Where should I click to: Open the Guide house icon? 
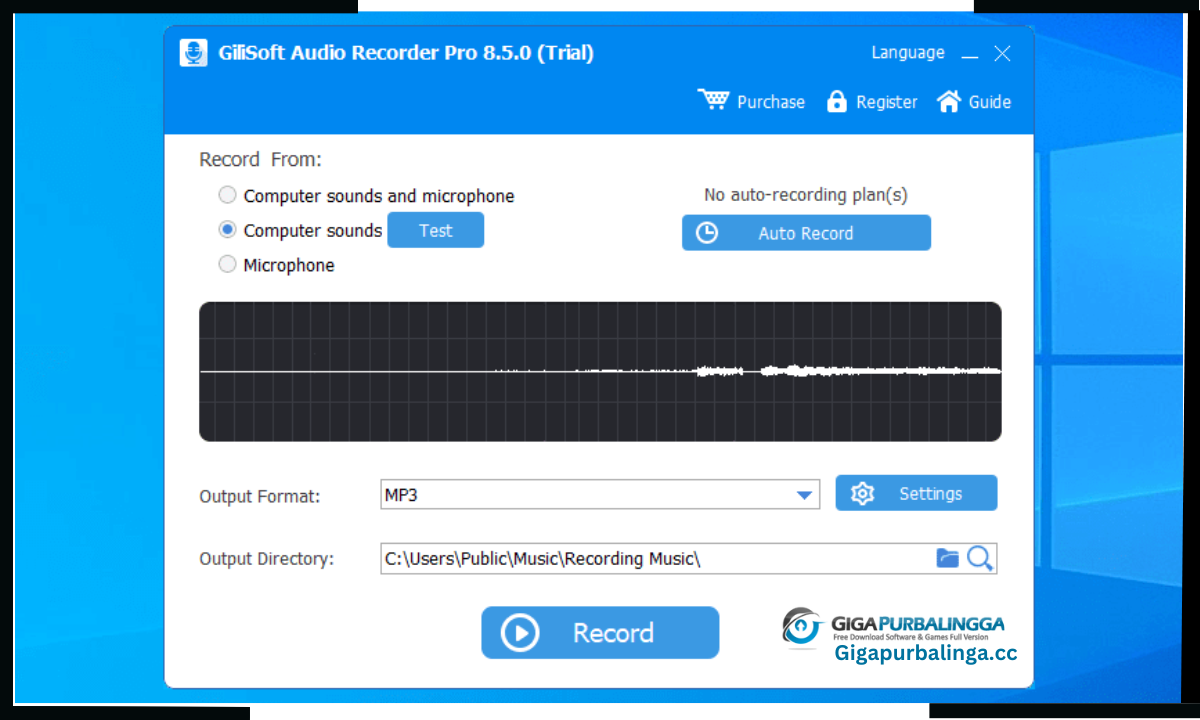[948, 101]
